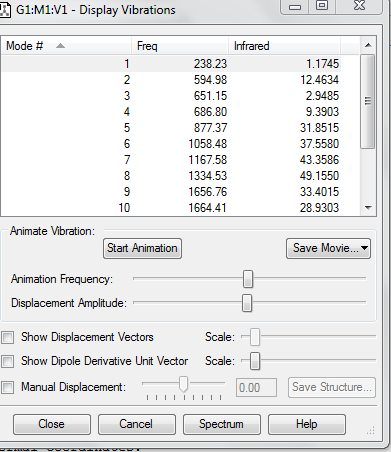
Task: Click infrared value 12.4634
Action: [x=319, y=80]
